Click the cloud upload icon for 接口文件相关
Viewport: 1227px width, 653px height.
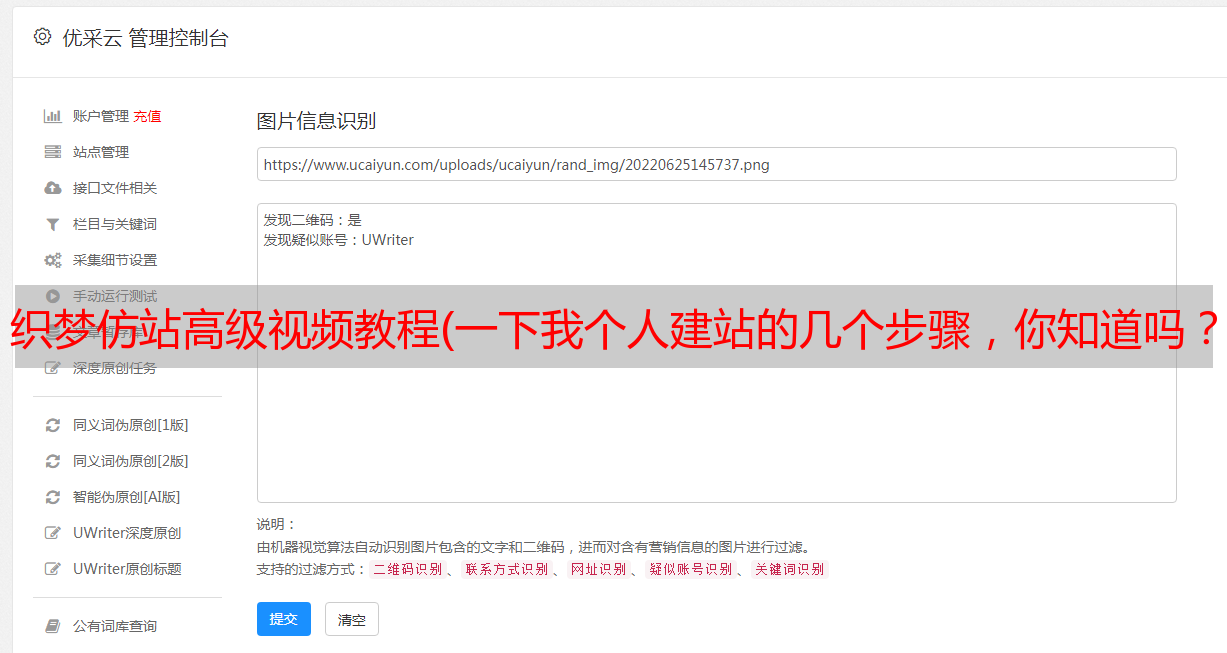[53, 188]
